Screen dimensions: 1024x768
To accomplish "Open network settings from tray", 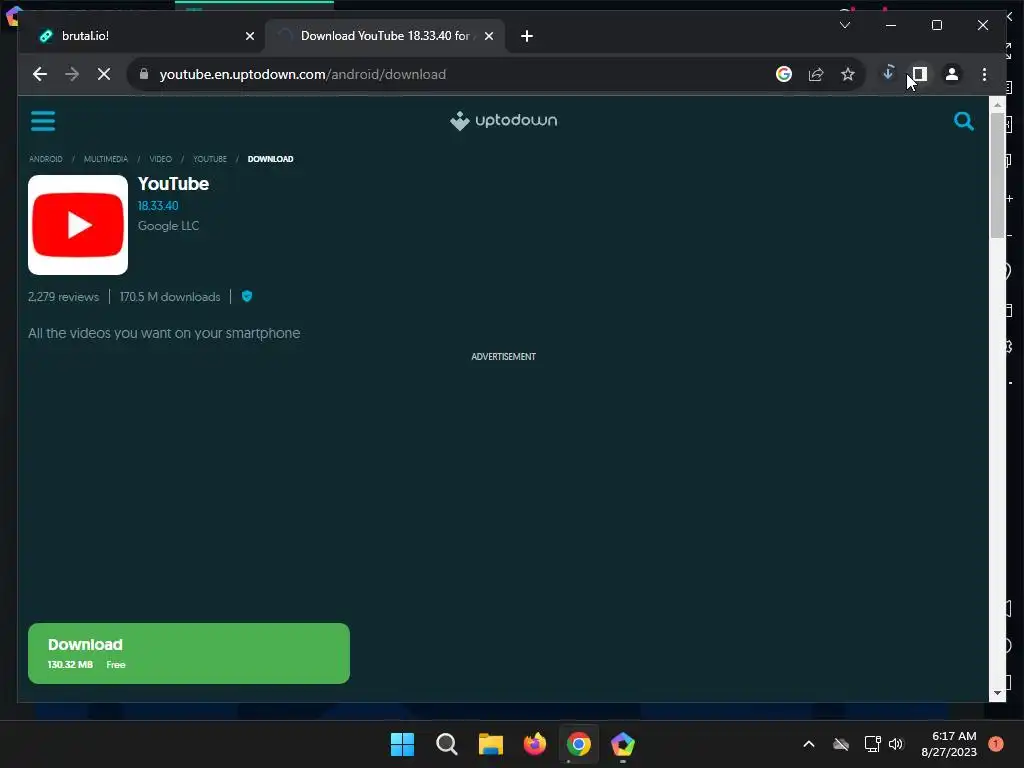I will coord(872,744).
